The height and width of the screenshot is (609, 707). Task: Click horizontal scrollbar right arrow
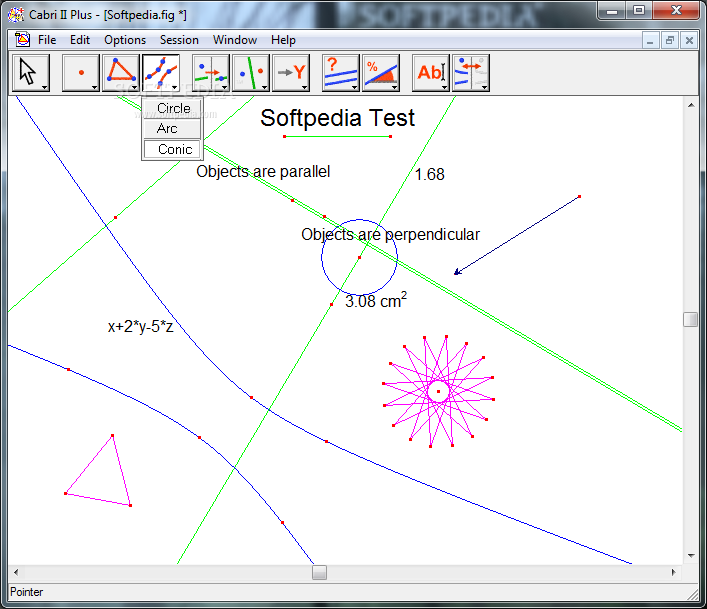point(674,572)
